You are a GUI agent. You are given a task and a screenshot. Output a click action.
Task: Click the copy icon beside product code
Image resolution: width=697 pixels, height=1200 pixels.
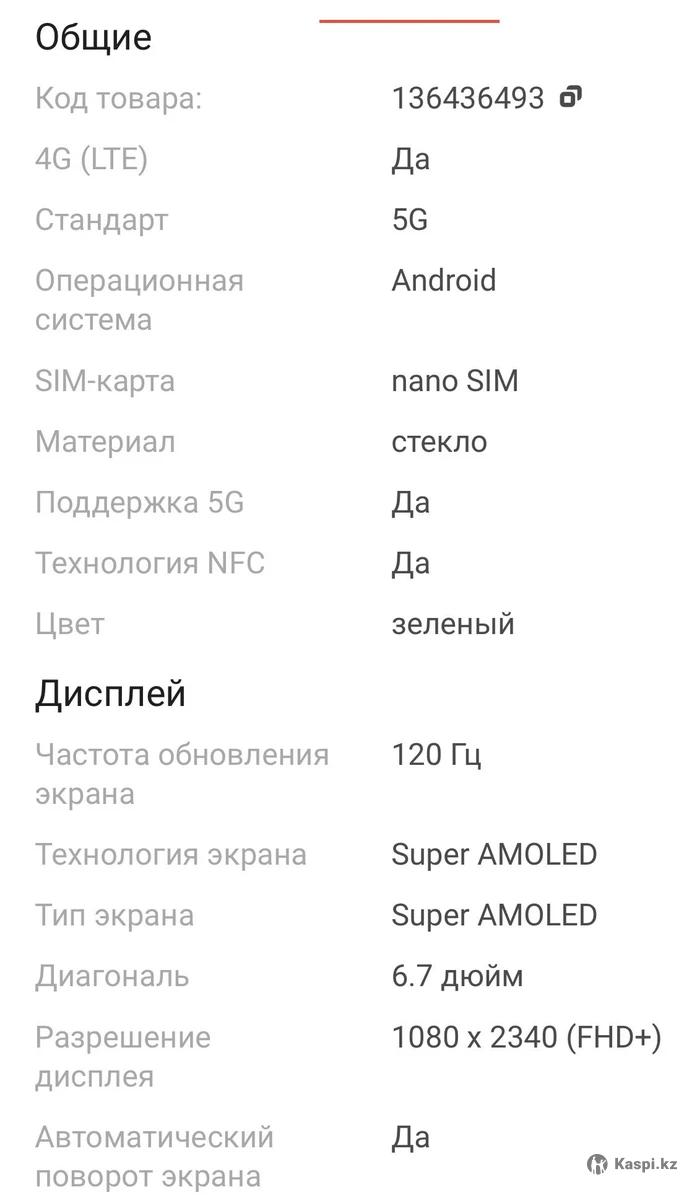click(x=570, y=97)
